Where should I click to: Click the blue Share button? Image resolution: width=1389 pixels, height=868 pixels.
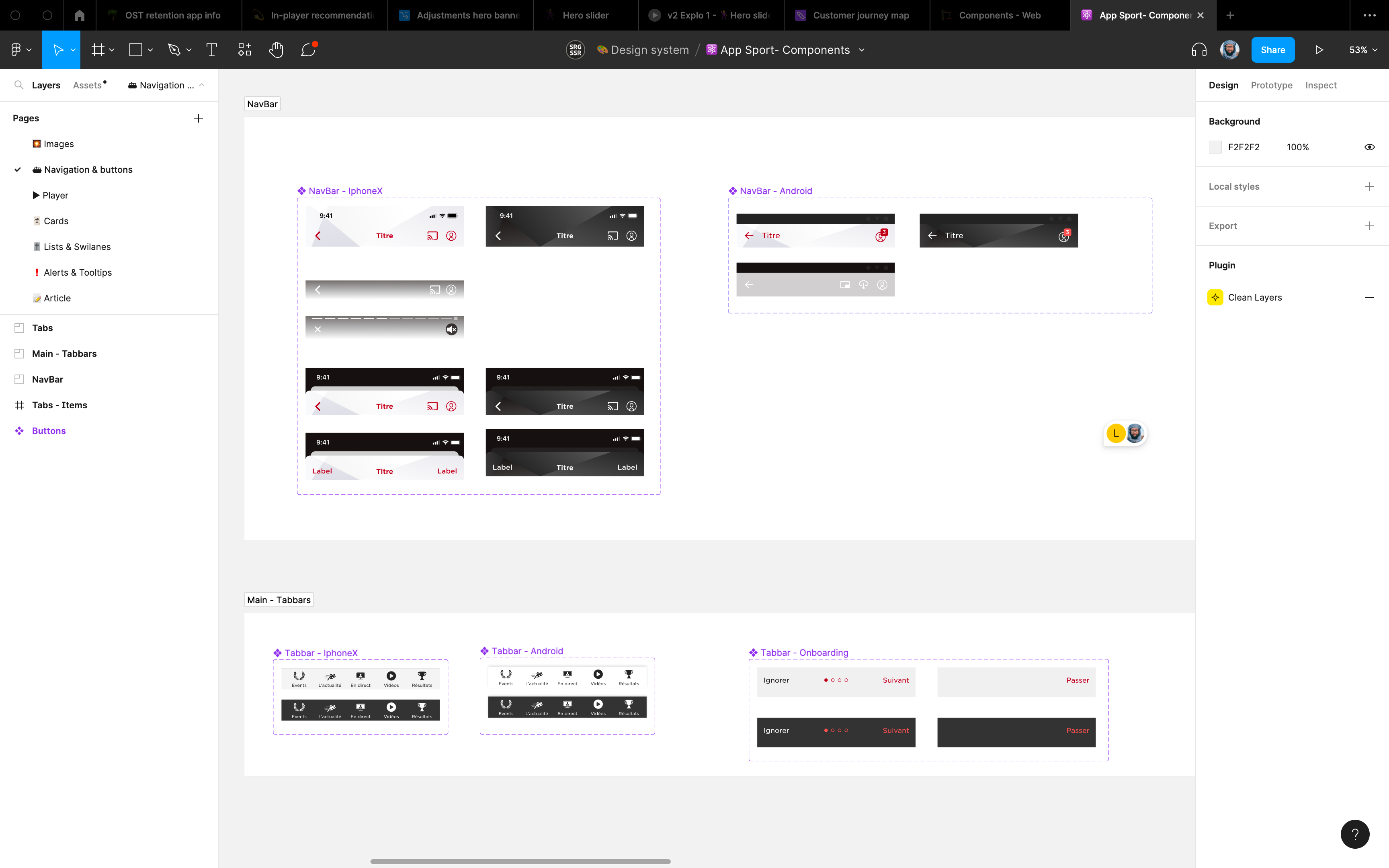1272,50
